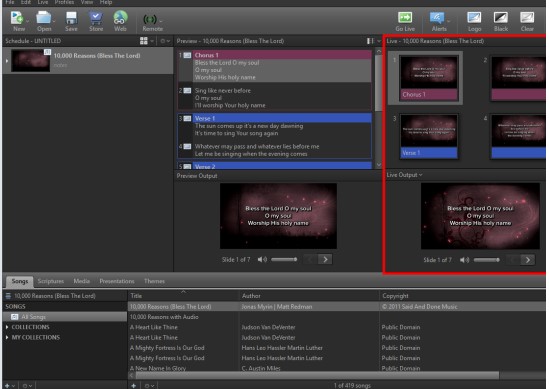Expand the MY COLLECTIONS tree node
This screenshot has width=549, height=389.
point(7,338)
